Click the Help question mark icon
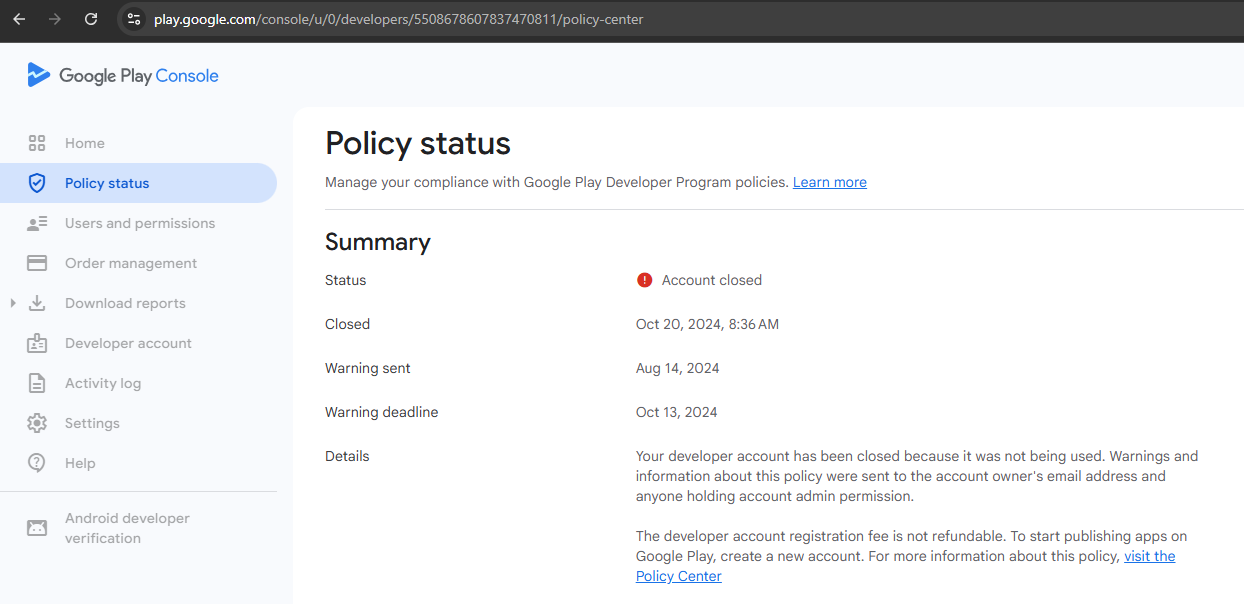 [37, 463]
